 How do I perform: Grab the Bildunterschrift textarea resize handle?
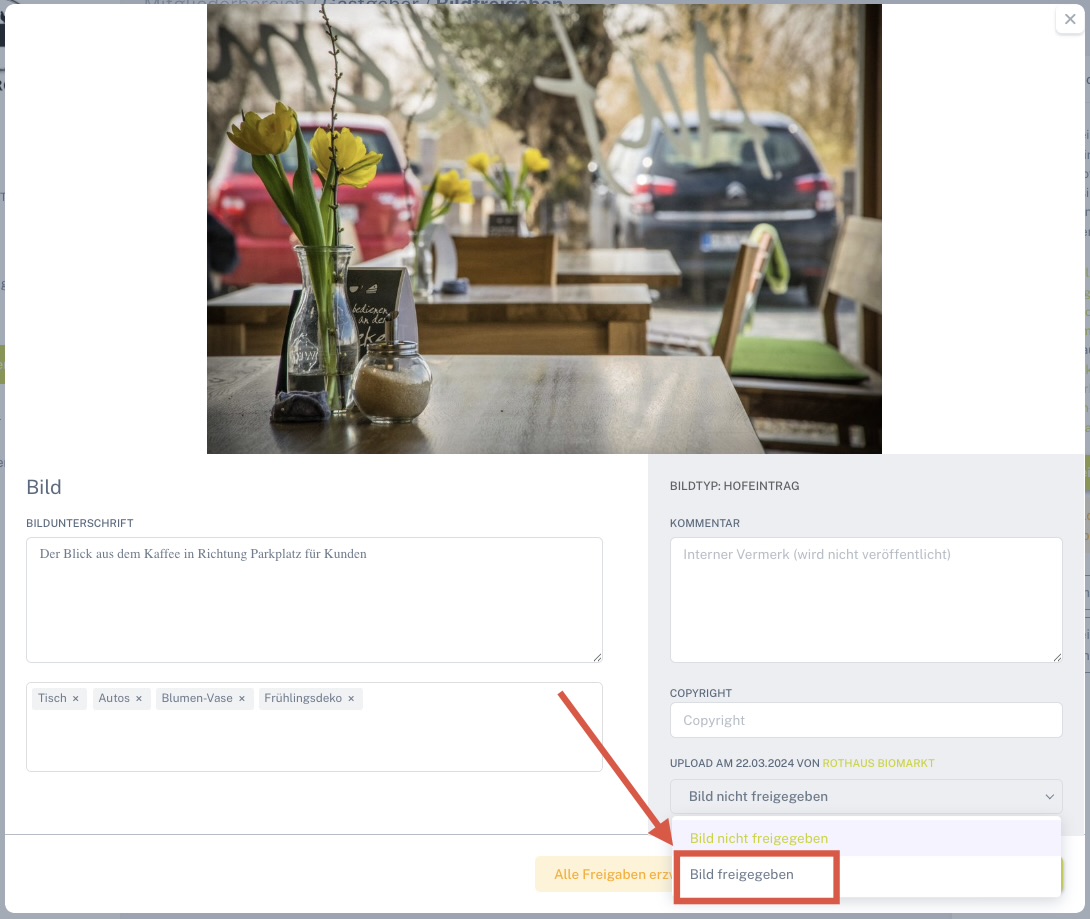pyautogui.click(x=597, y=657)
